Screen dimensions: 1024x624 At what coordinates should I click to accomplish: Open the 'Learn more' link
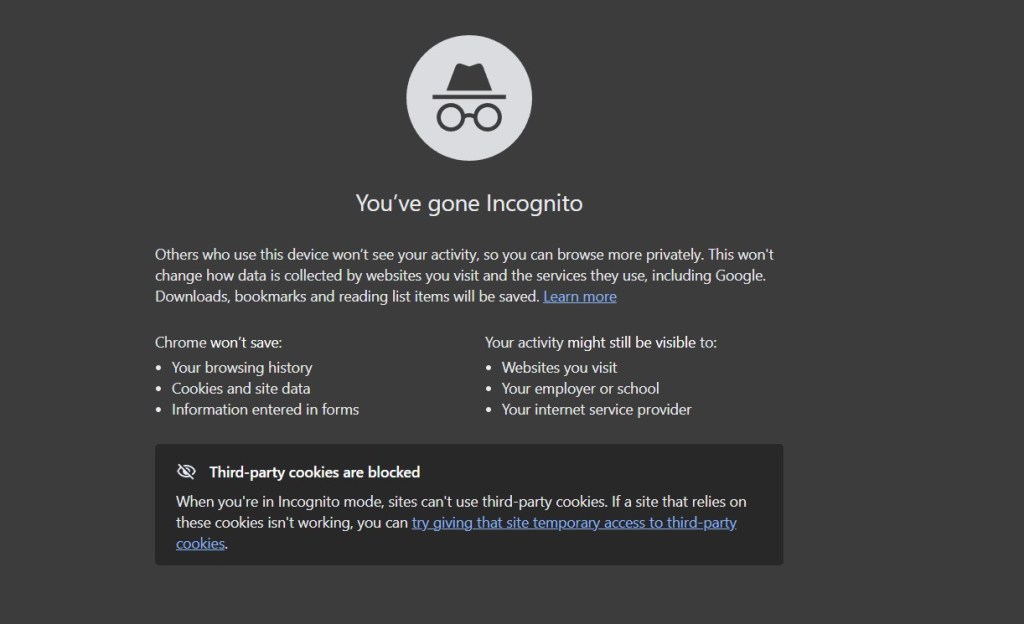(580, 296)
